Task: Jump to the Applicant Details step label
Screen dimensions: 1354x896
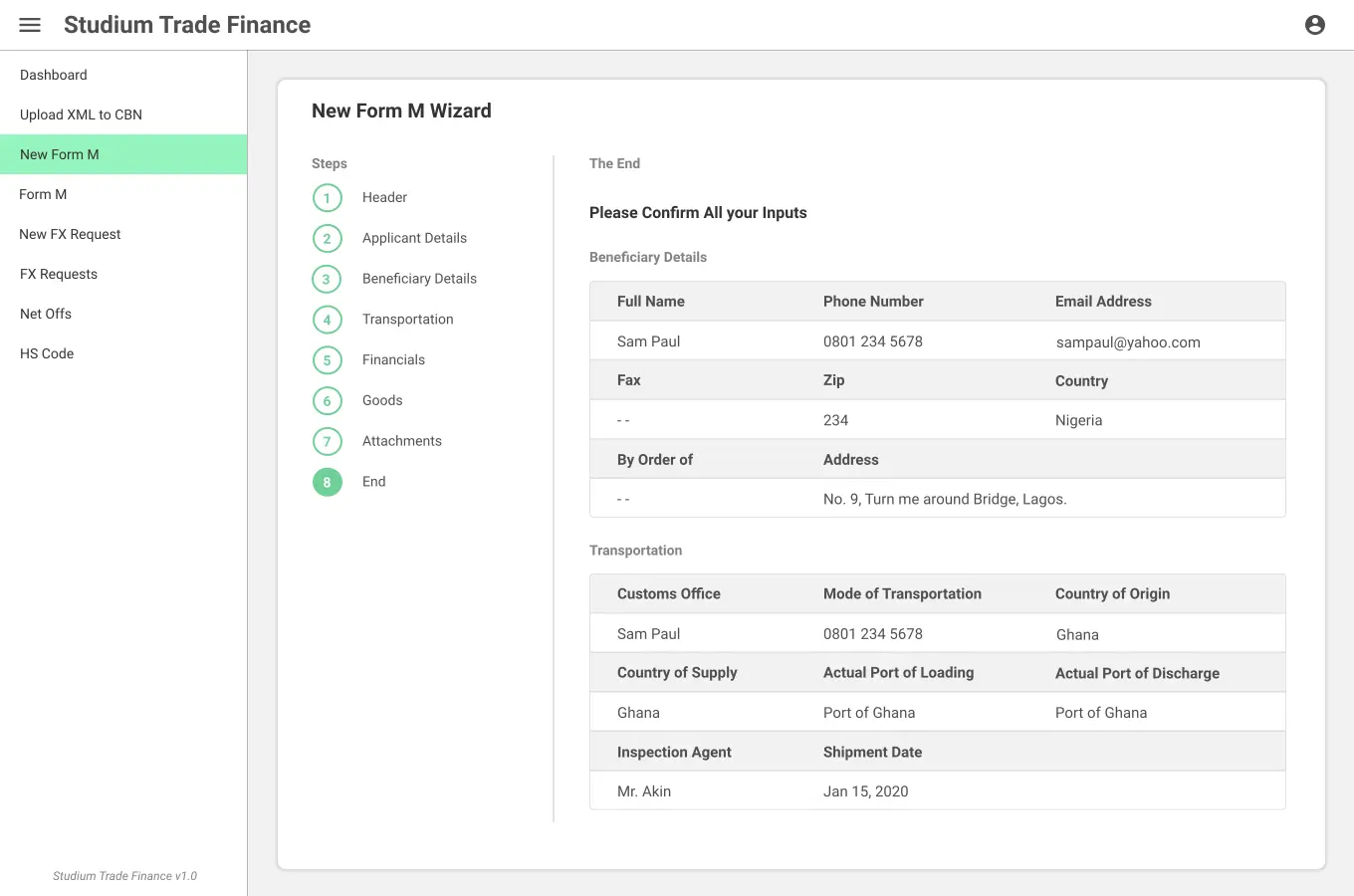Action: click(x=414, y=238)
